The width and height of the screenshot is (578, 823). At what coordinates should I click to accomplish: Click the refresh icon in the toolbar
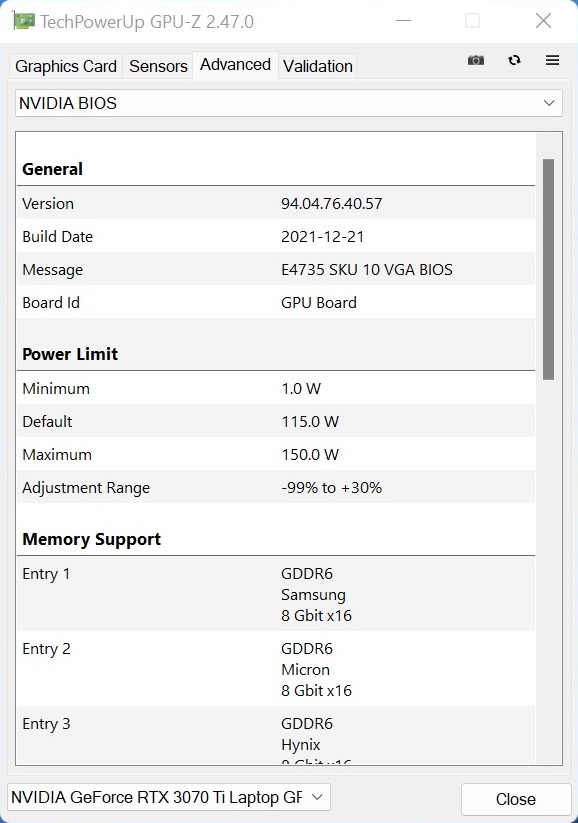coord(514,60)
